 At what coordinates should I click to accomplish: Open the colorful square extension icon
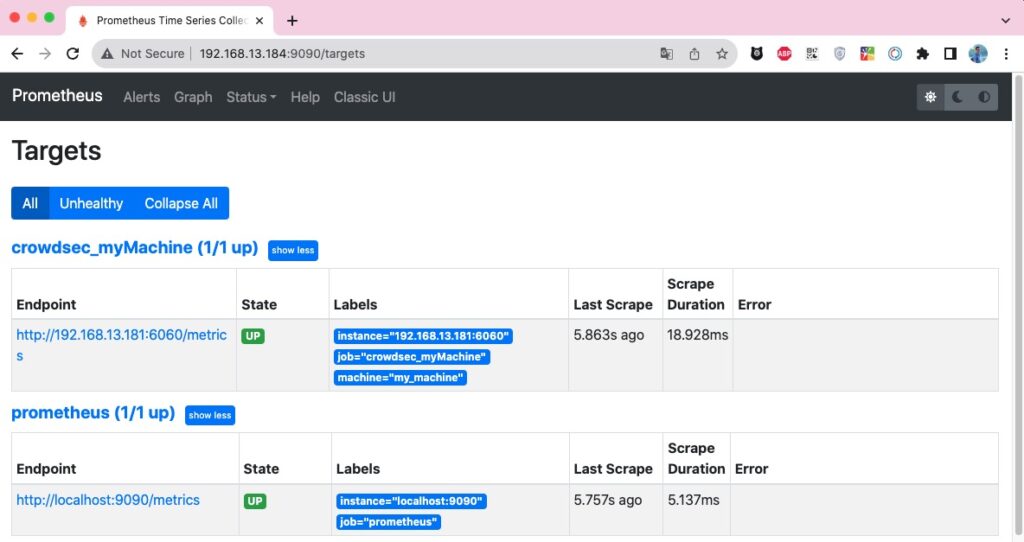pyautogui.click(x=867, y=54)
